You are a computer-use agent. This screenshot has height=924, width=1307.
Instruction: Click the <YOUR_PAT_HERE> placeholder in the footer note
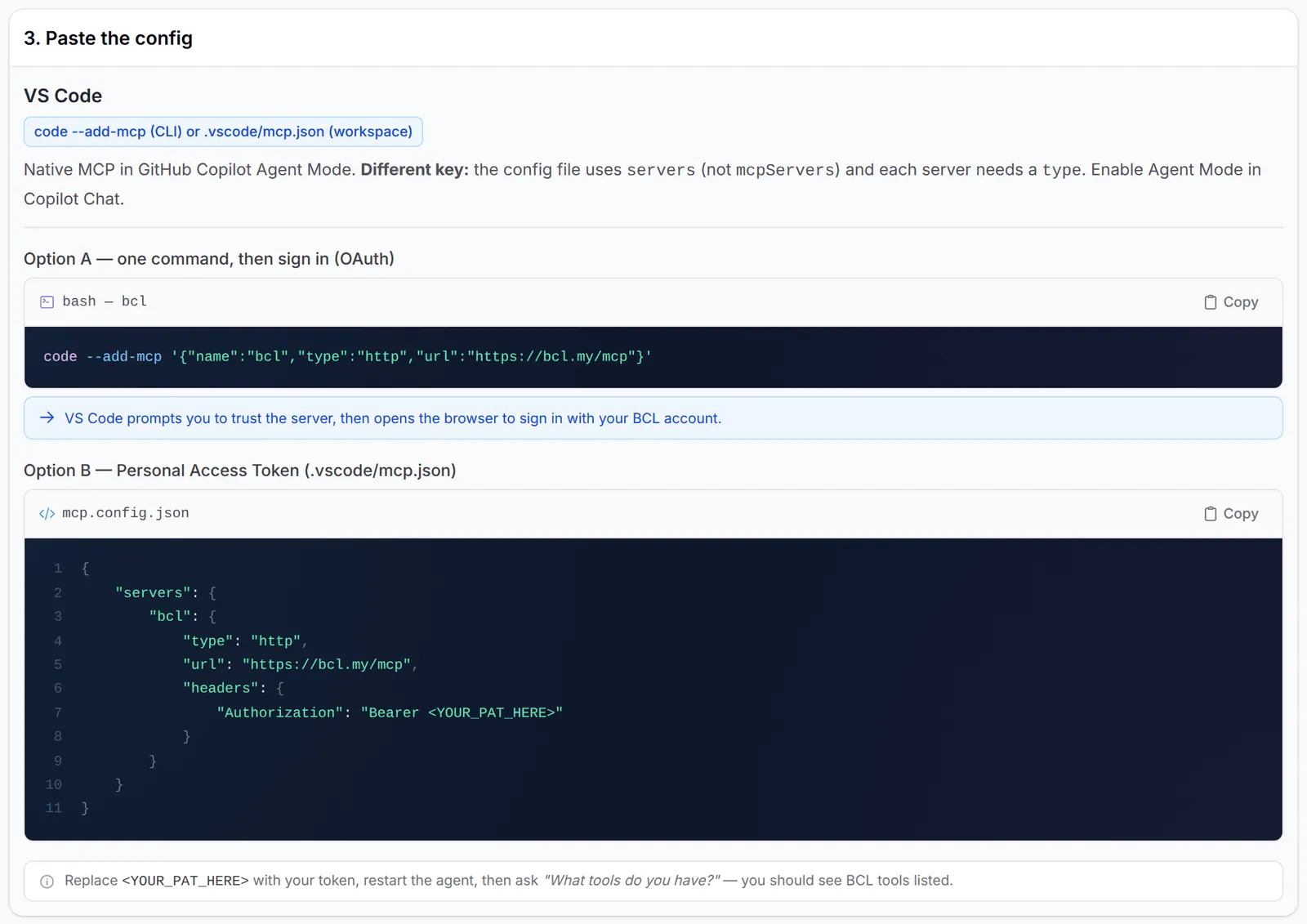pos(185,881)
